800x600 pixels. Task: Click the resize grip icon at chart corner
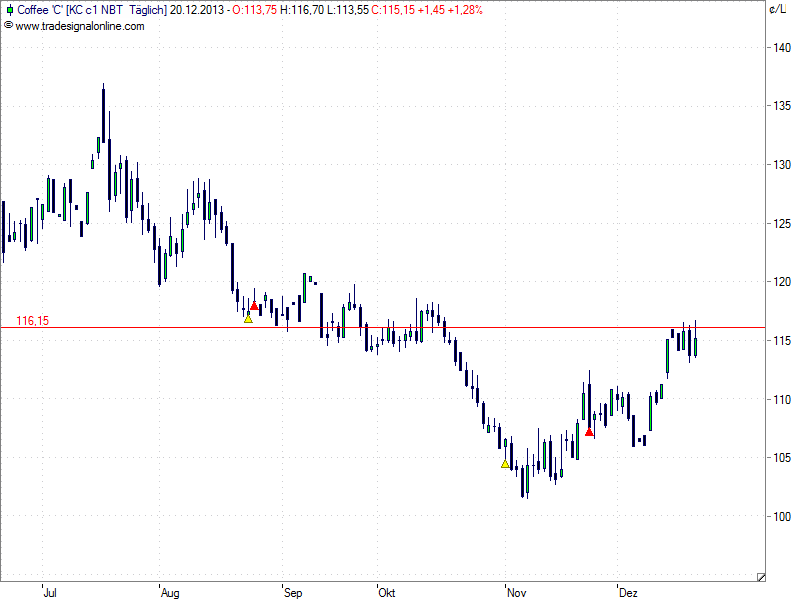[x=761, y=577]
